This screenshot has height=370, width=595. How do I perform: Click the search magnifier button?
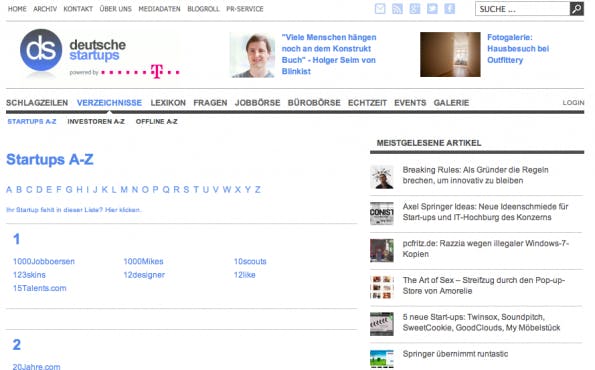576,9
